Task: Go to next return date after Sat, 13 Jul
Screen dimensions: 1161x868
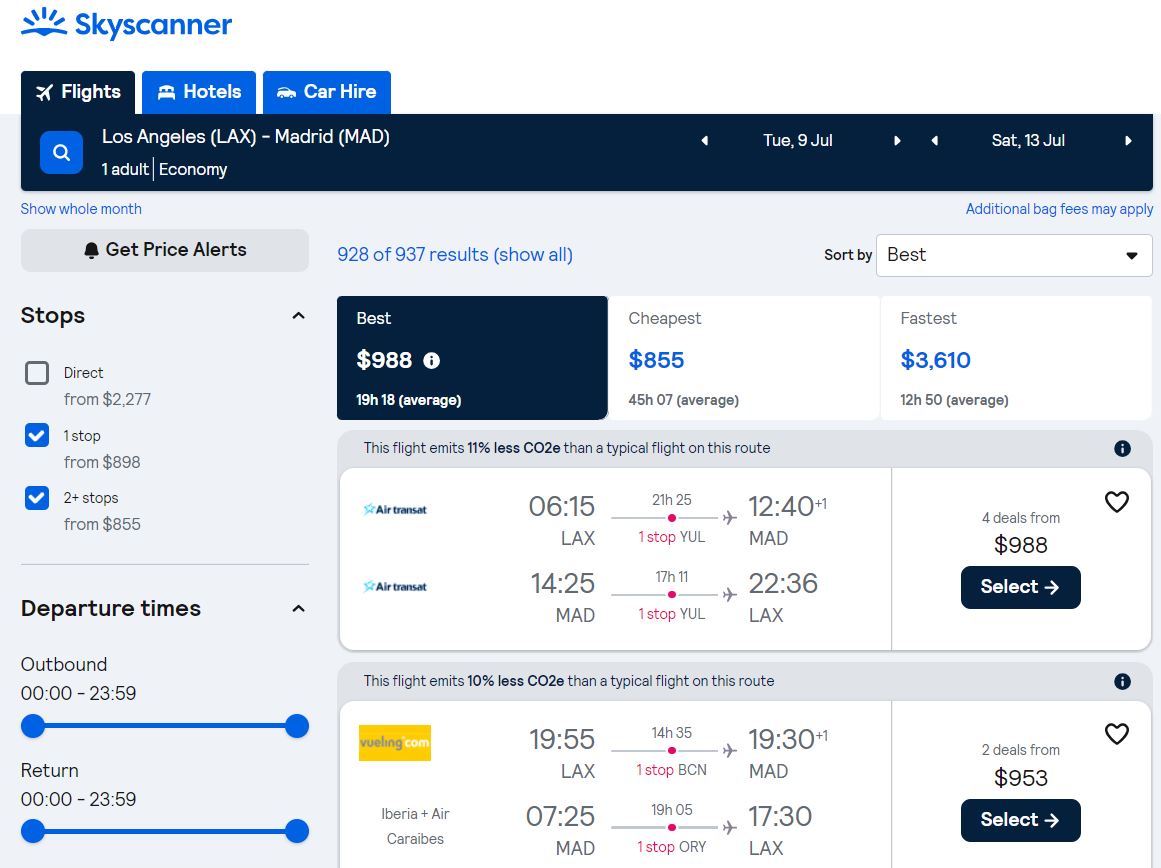Action: pyautogui.click(x=1128, y=141)
